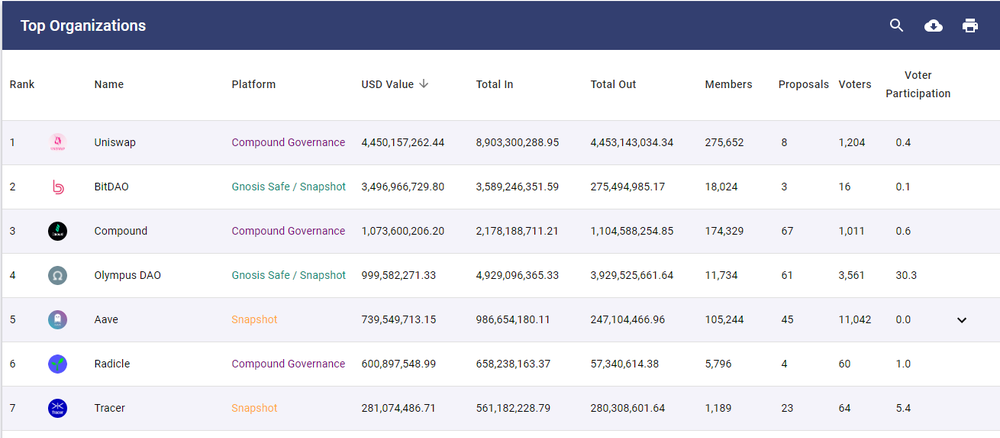Viewport: 1000px width, 438px height.
Task: Select the Olympus DAO organization name
Action: click(128, 275)
